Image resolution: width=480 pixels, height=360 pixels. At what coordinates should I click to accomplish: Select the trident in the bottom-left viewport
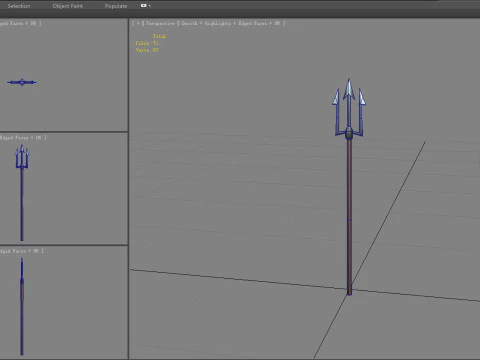pyautogui.click(x=22, y=307)
